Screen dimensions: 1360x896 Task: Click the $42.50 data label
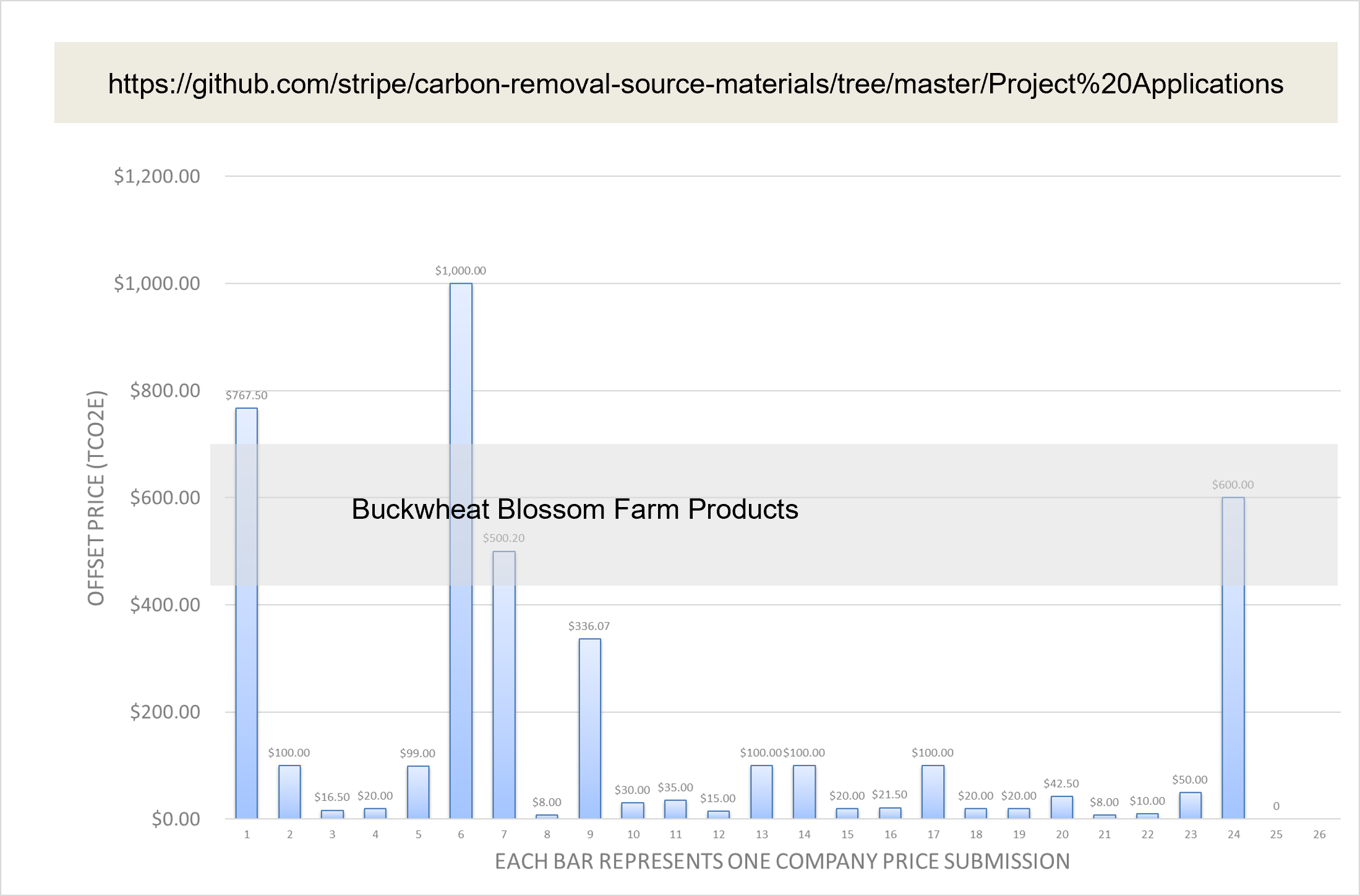pos(1061,783)
